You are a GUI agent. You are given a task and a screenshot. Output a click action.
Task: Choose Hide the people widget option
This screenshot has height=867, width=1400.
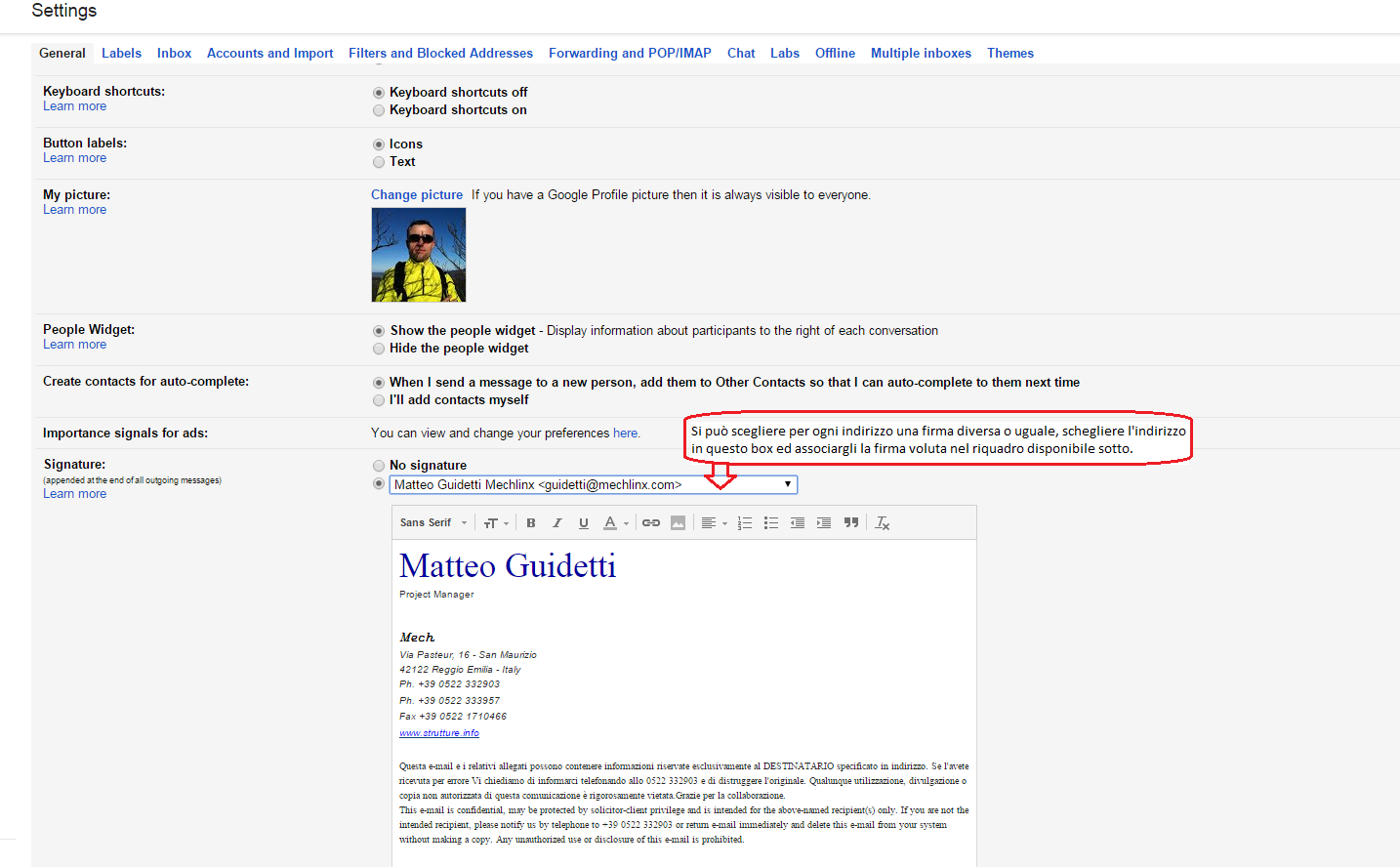click(x=379, y=349)
